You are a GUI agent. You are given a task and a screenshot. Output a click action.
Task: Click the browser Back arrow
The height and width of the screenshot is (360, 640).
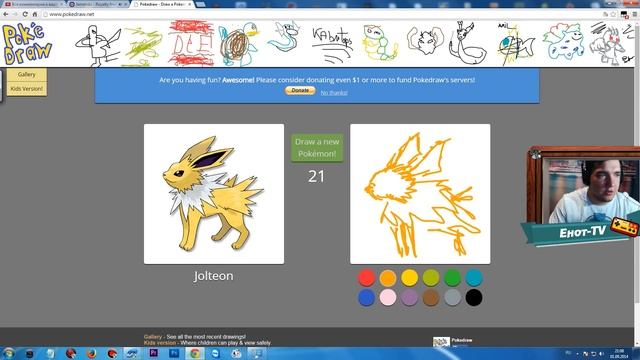[6, 14]
